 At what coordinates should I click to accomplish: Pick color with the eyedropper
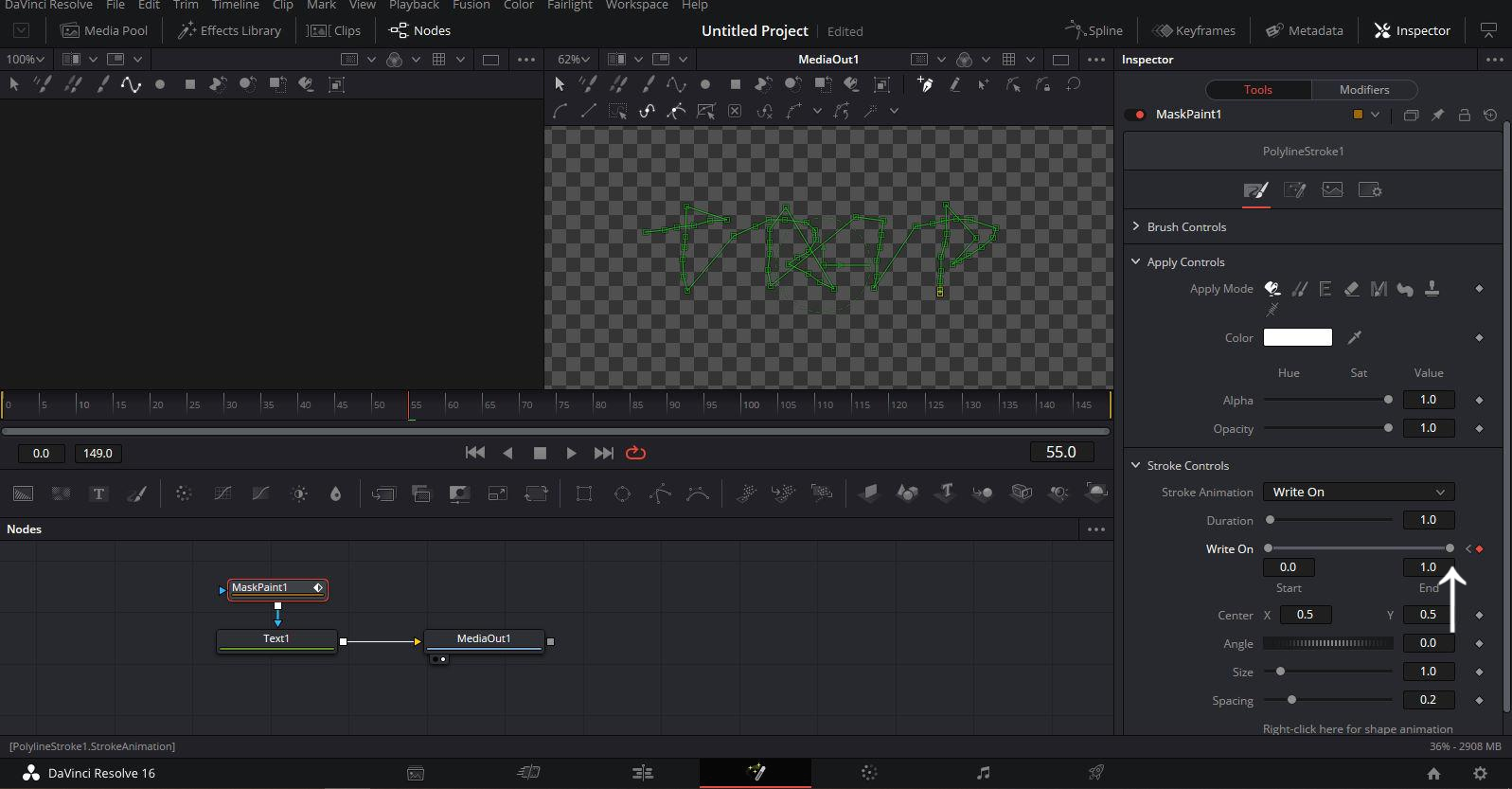pyautogui.click(x=1355, y=337)
